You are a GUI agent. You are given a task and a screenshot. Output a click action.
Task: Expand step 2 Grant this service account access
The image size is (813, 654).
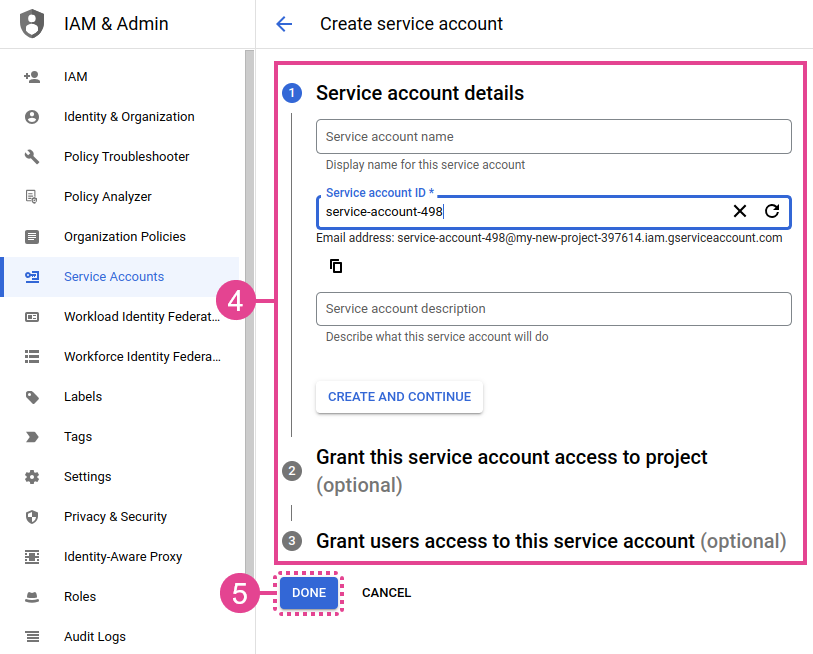(x=511, y=471)
